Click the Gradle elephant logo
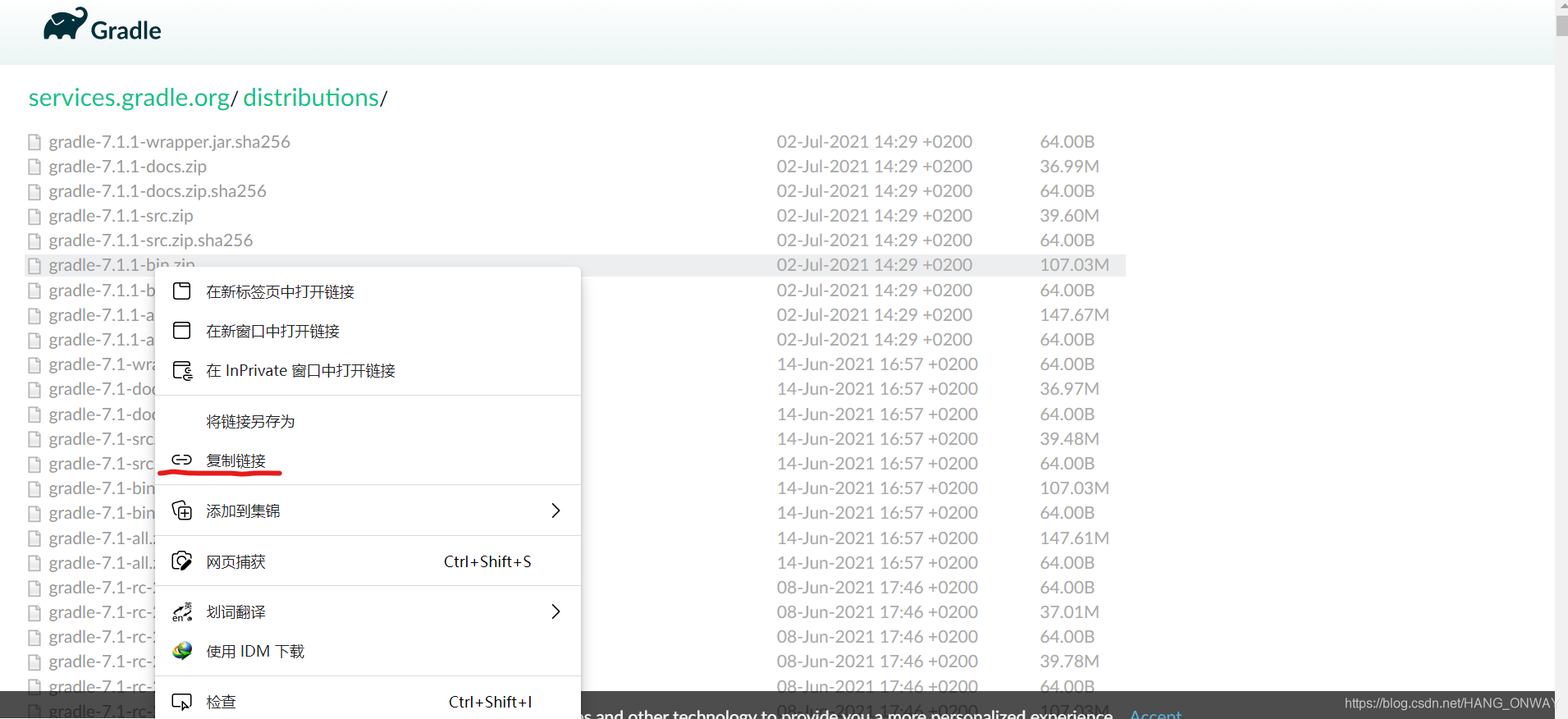The width and height of the screenshot is (1568, 719). 65,24
